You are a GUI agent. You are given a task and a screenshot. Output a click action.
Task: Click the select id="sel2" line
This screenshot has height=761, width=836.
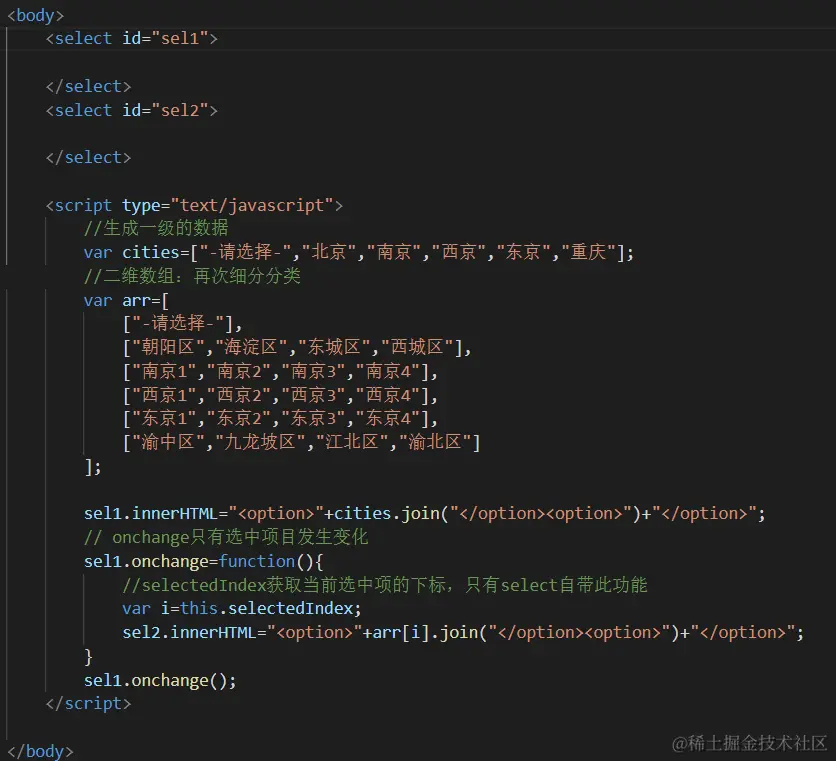[132, 110]
